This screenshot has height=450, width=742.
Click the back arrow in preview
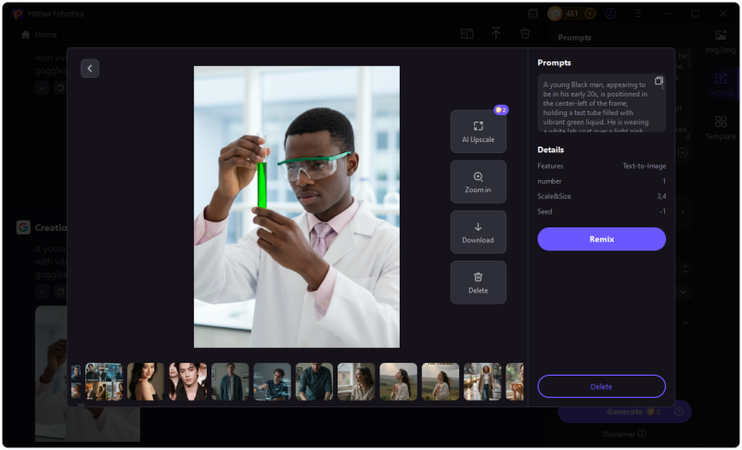(90, 68)
